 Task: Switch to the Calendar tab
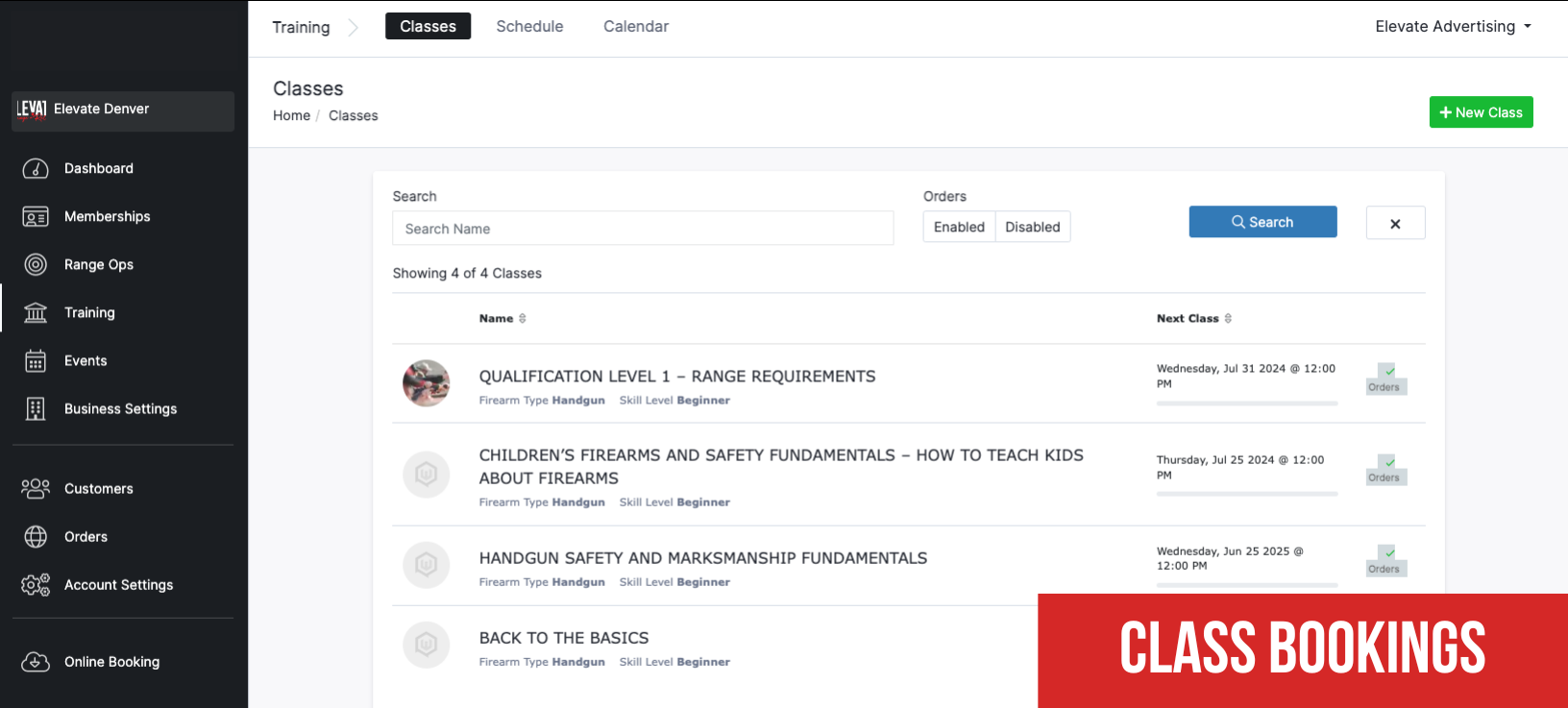636,27
